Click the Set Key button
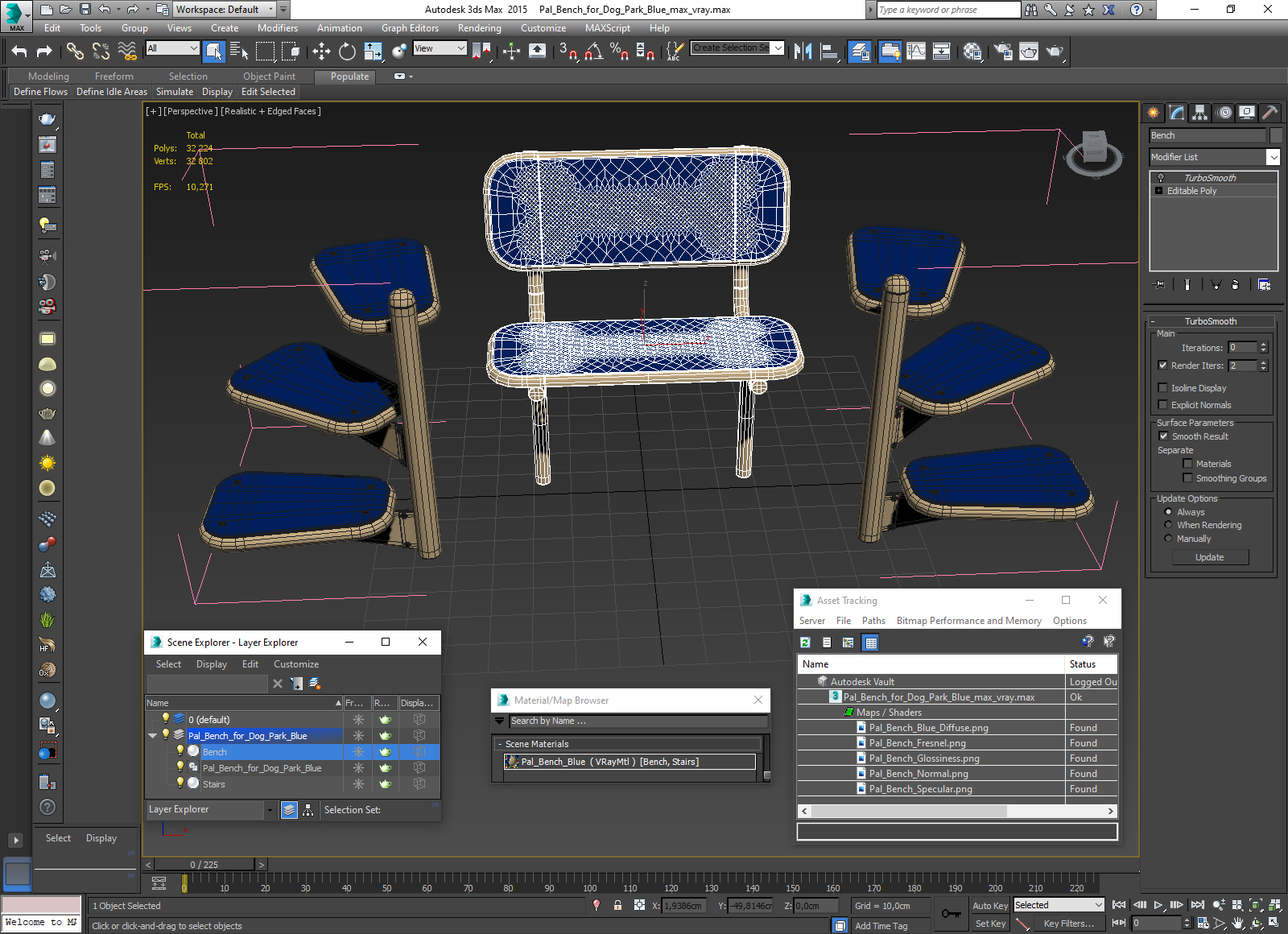Image resolution: width=1288 pixels, height=934 pixels. pyautogui.click(x=990, y=924)
